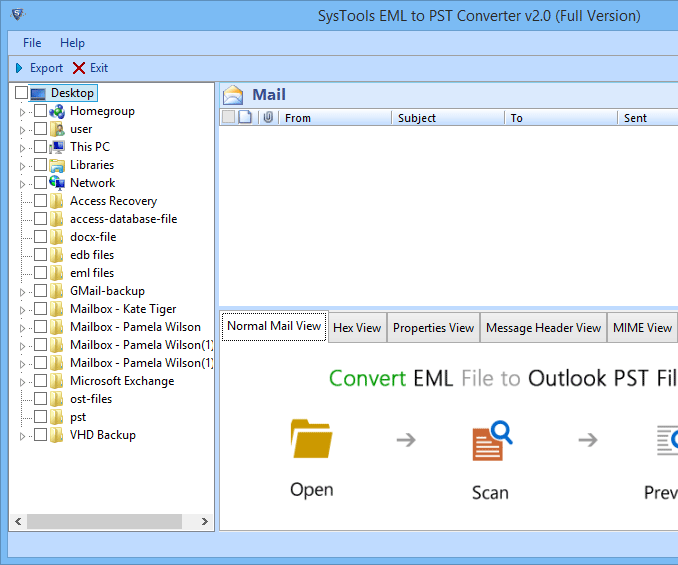Click the ost-files folder icon
678x565 pixels.
(x=57, y=399)
